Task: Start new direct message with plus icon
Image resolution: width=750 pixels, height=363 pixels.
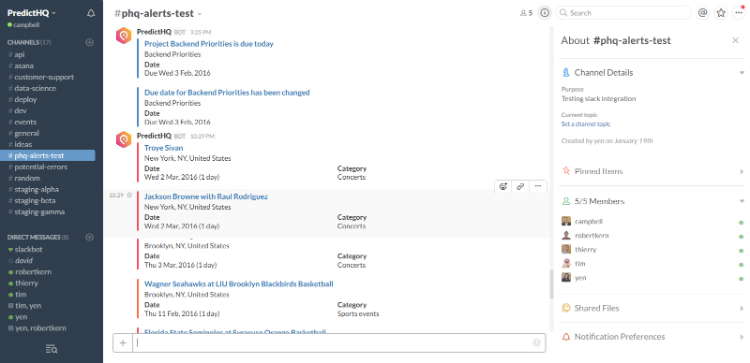Action: pyautogui.click(x=89, y=237)
